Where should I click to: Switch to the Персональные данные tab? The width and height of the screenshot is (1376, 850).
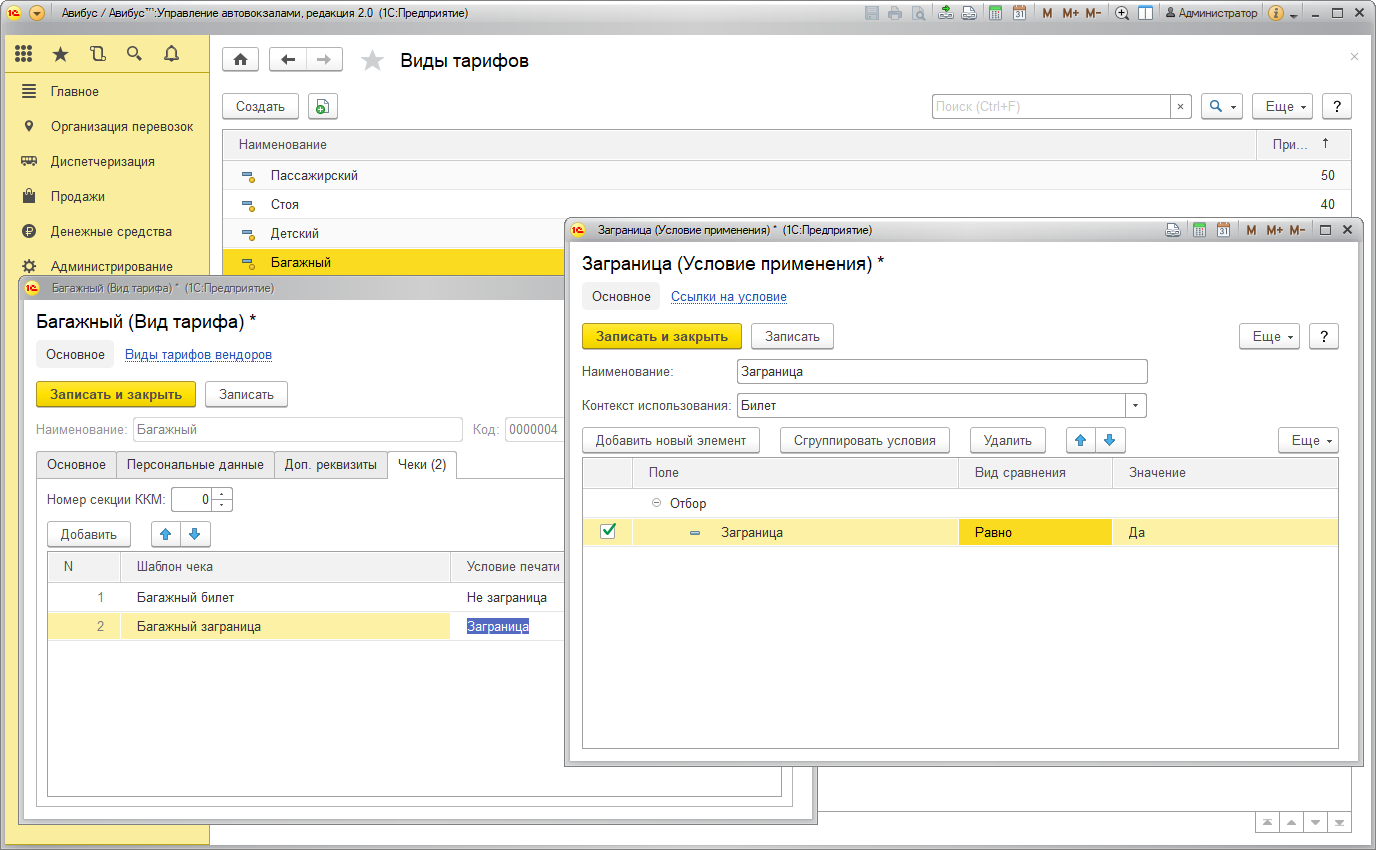click(194, 465)
